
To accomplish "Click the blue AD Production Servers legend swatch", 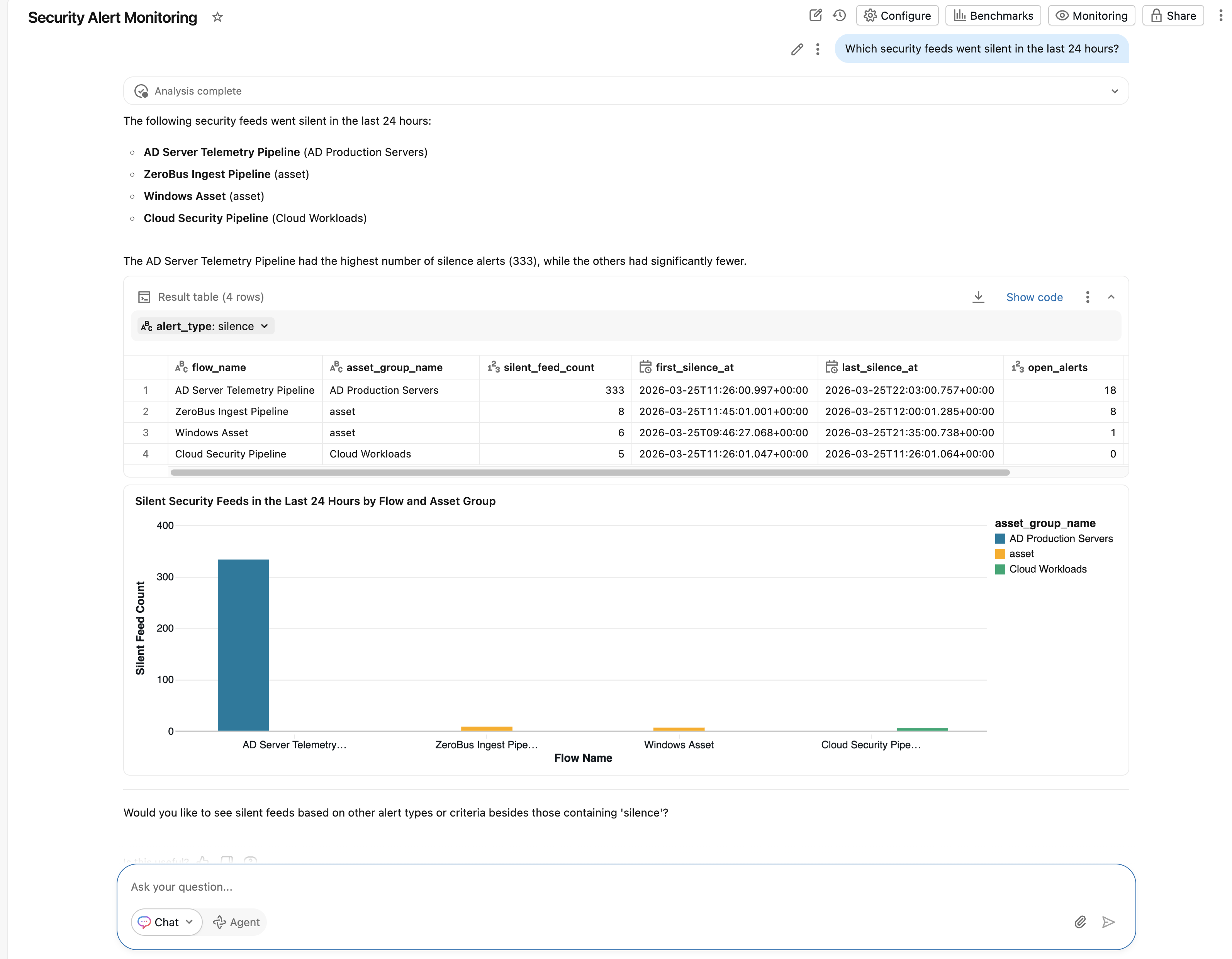I will pyautogui.click(x=1000, y=539).
